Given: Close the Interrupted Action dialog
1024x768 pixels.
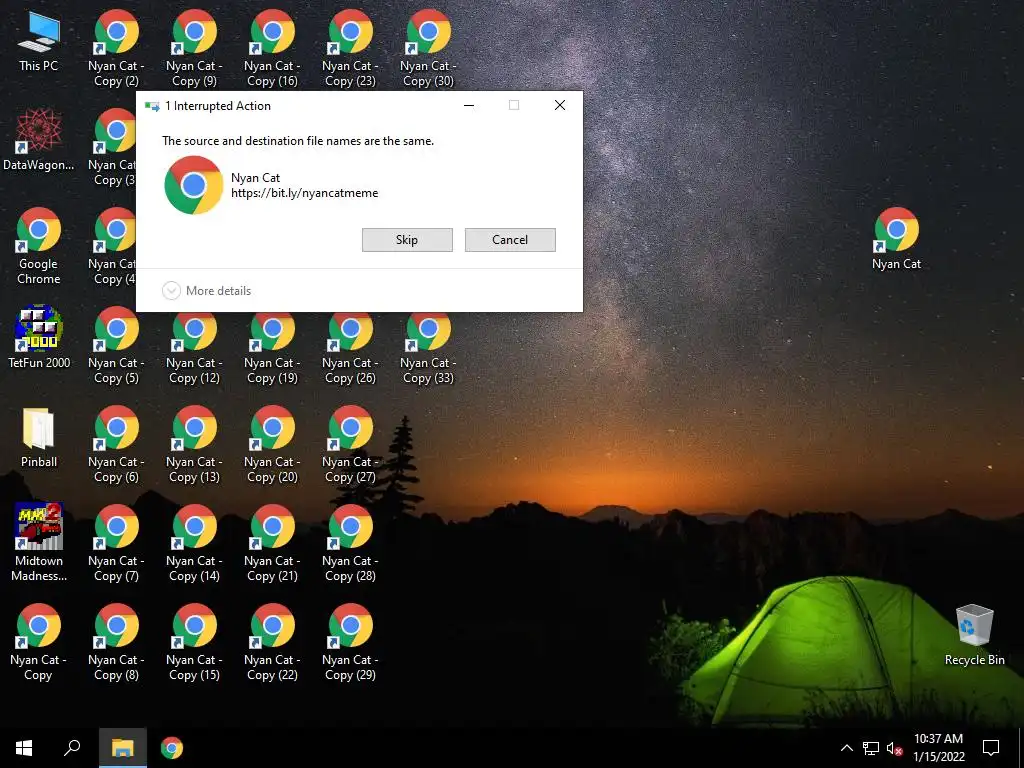Looking at the screenshot, I should 560,105.
